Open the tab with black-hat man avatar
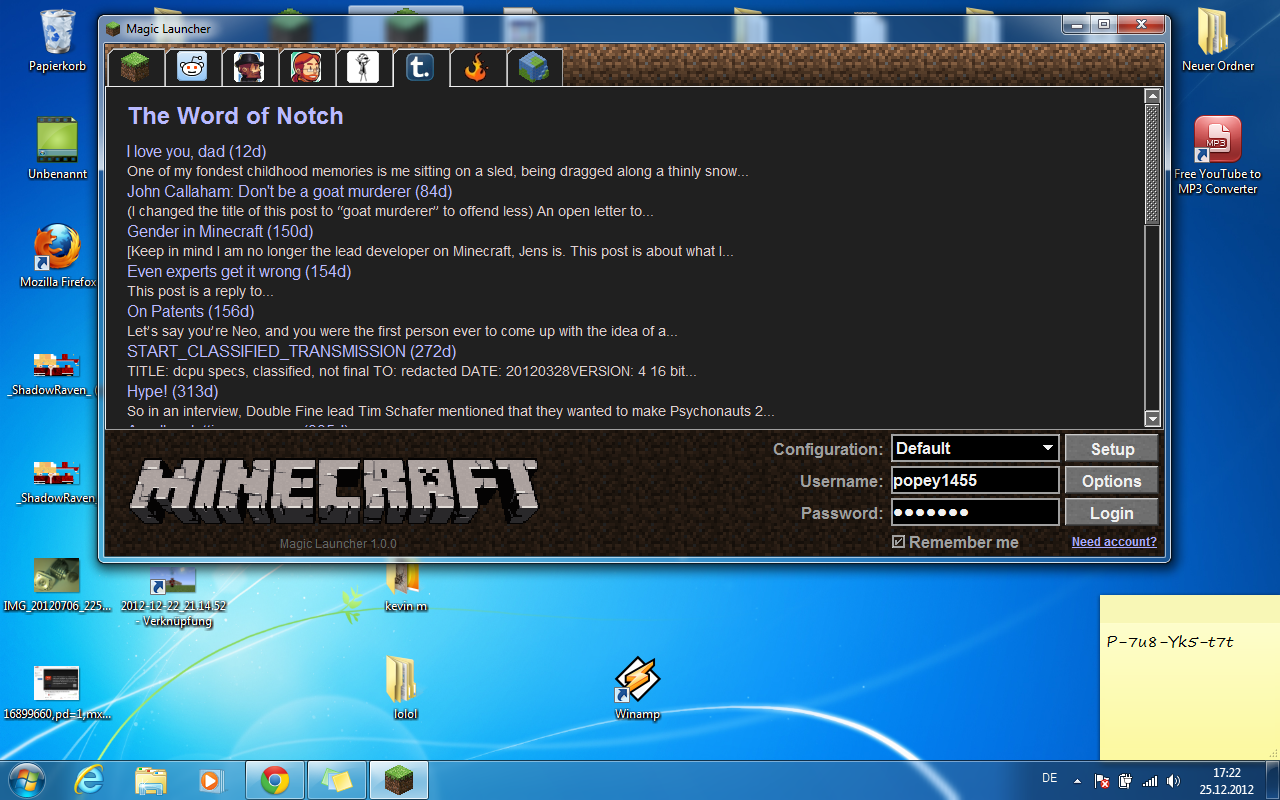This screenshot has height=800, width=1280. point(249,67)
